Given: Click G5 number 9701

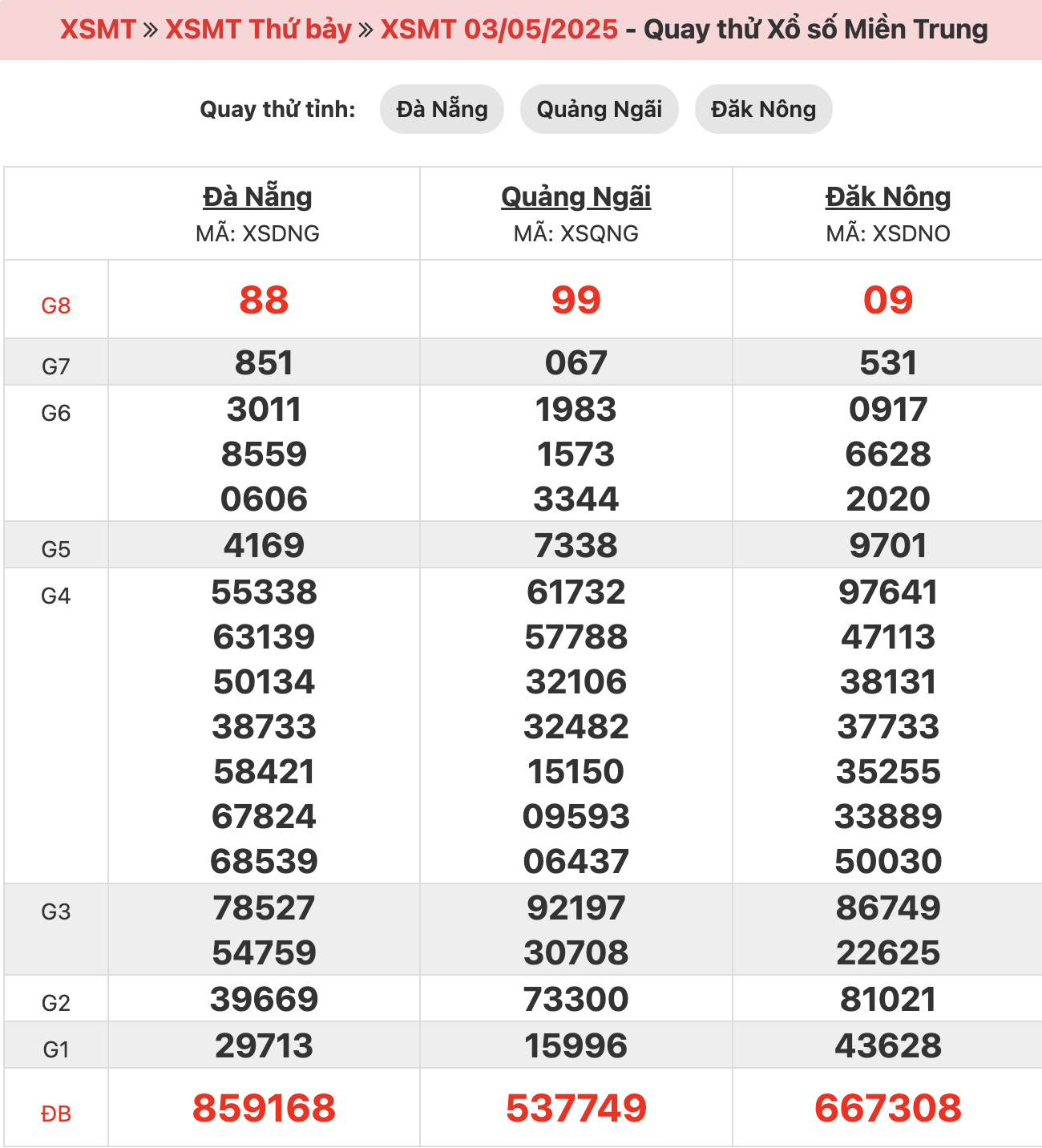Looking at the screenshot, I should (x=888, y=545).
